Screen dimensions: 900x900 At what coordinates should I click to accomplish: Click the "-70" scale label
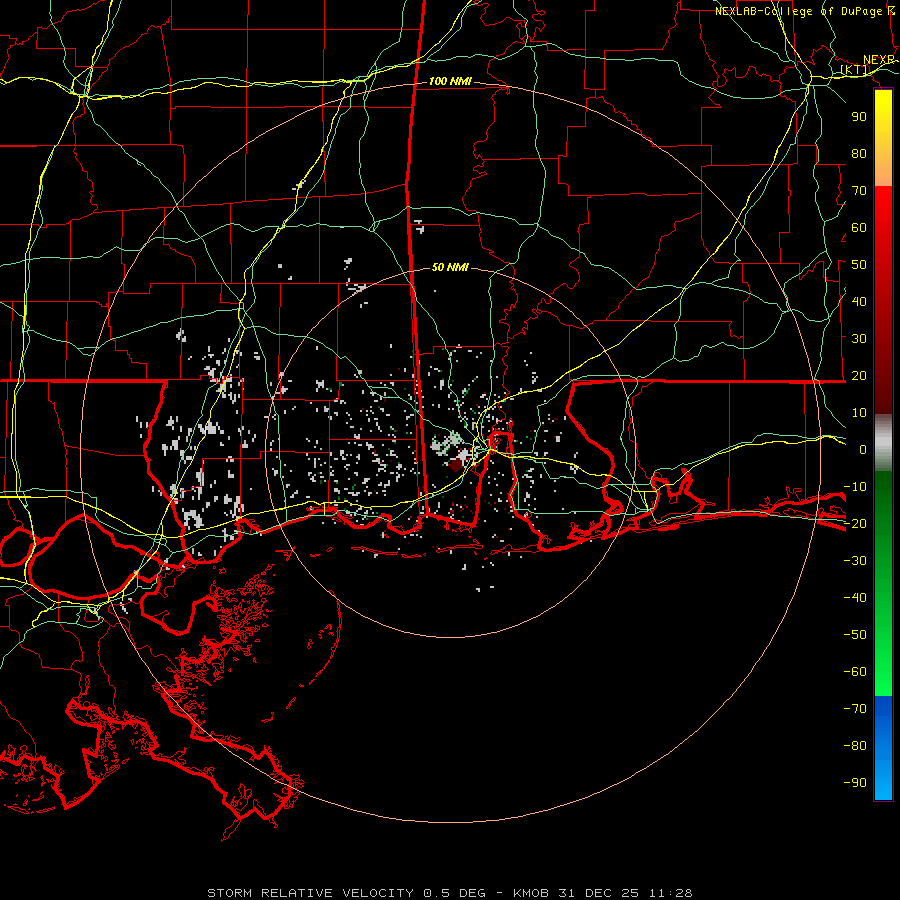855,709
